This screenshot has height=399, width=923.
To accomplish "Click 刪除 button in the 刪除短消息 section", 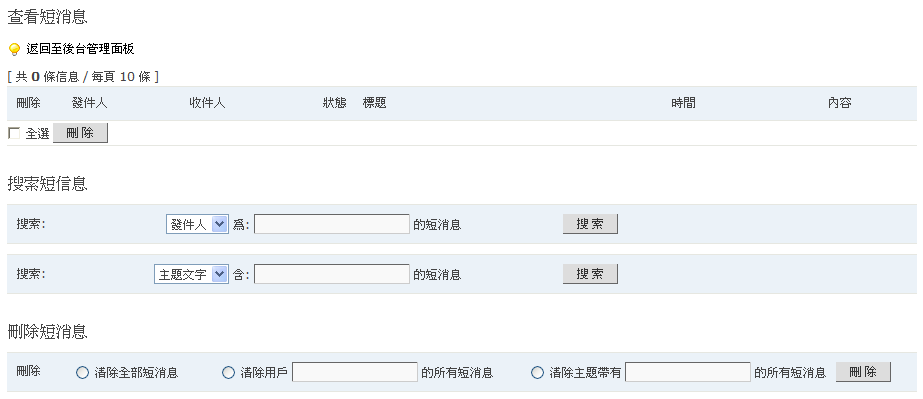I will [863, 372].
